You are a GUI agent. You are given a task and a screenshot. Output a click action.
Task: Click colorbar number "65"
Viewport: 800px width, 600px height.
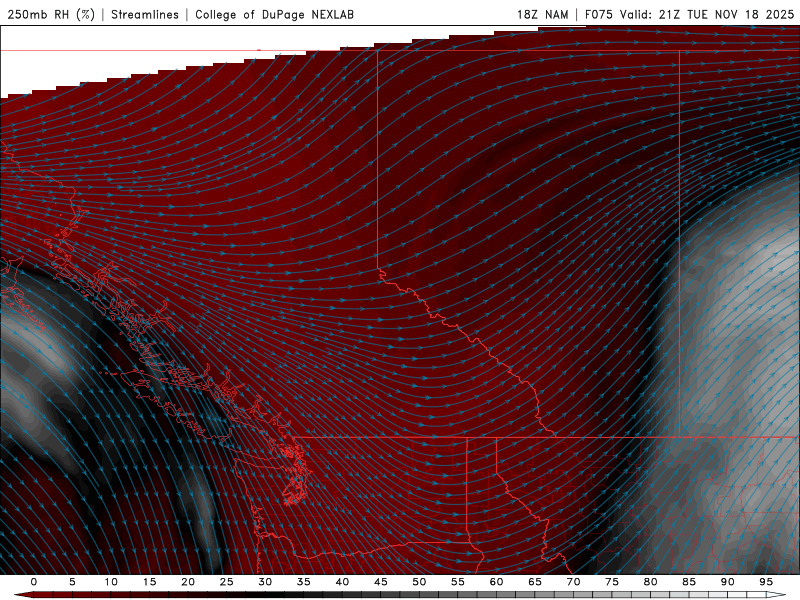tap(535, 582)
